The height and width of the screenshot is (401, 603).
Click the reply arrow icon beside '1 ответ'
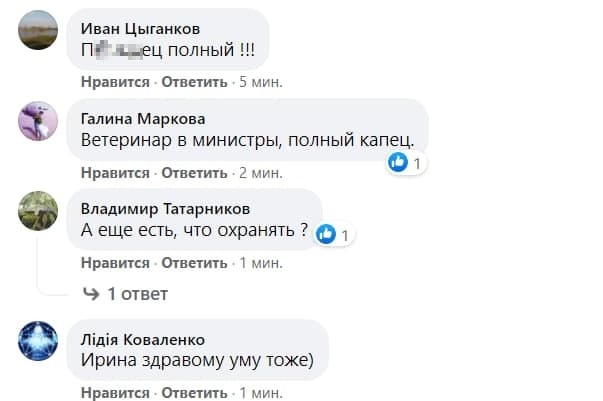coord(90,294)
